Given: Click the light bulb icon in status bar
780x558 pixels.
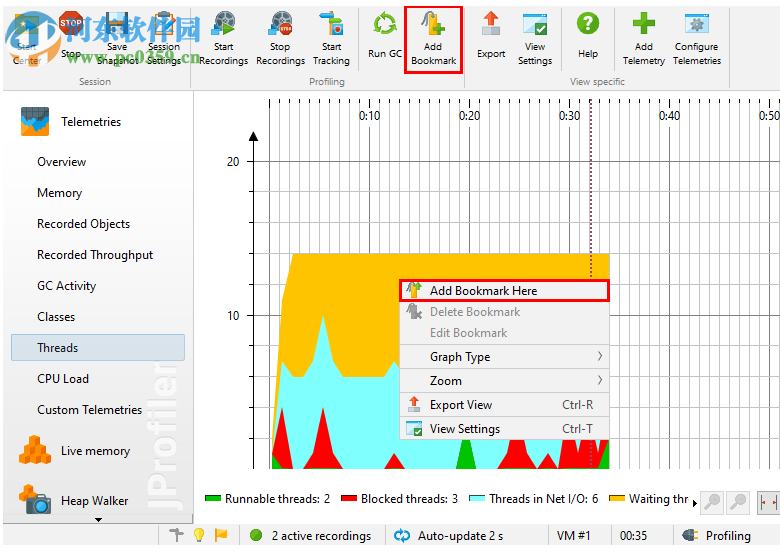Looking at the screenshot, I should (199, 535).
